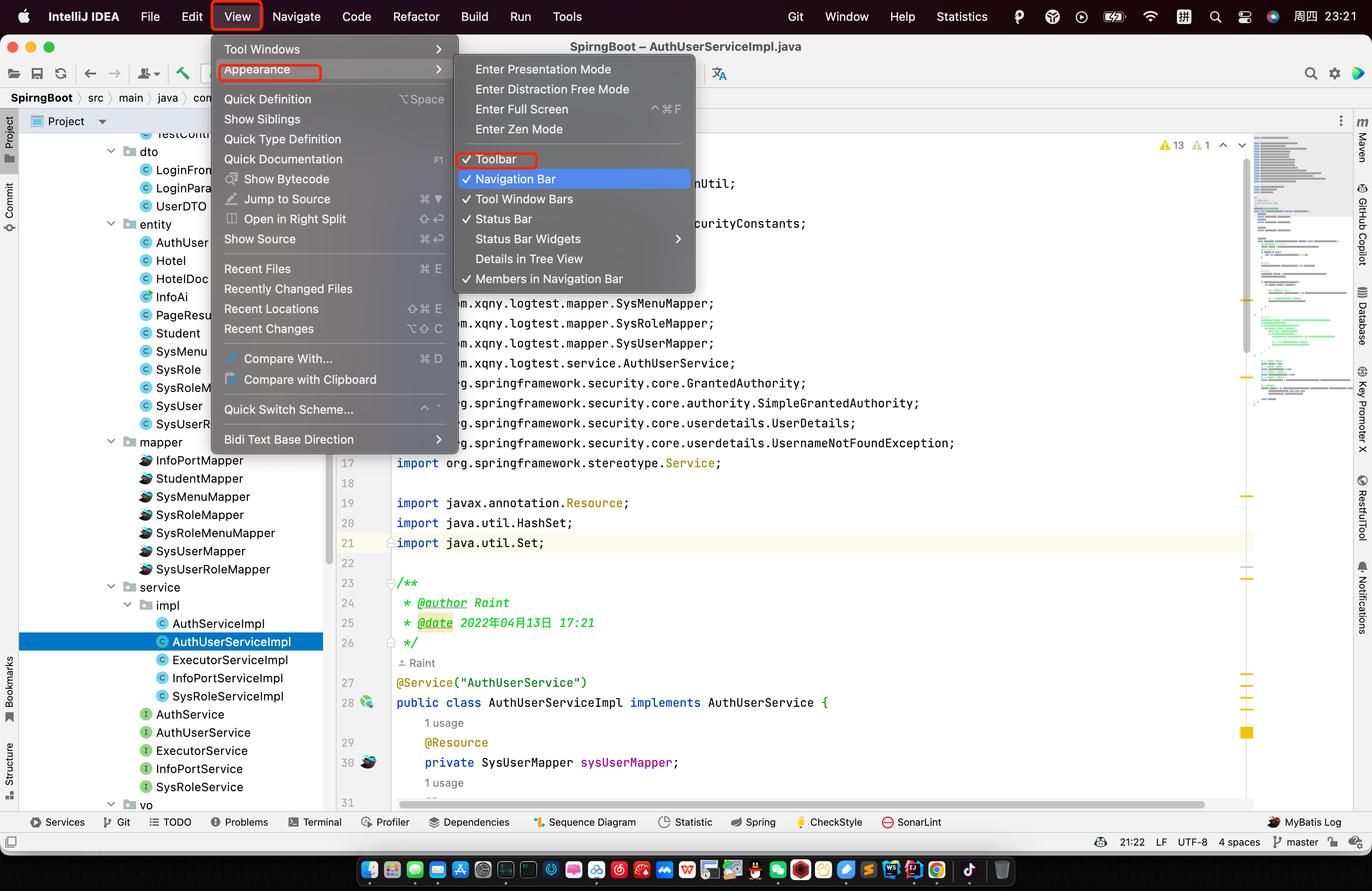Viewport: 1372px width, 891px height.
Task: Open the Notifications side panel
Action: [1362, 598]
